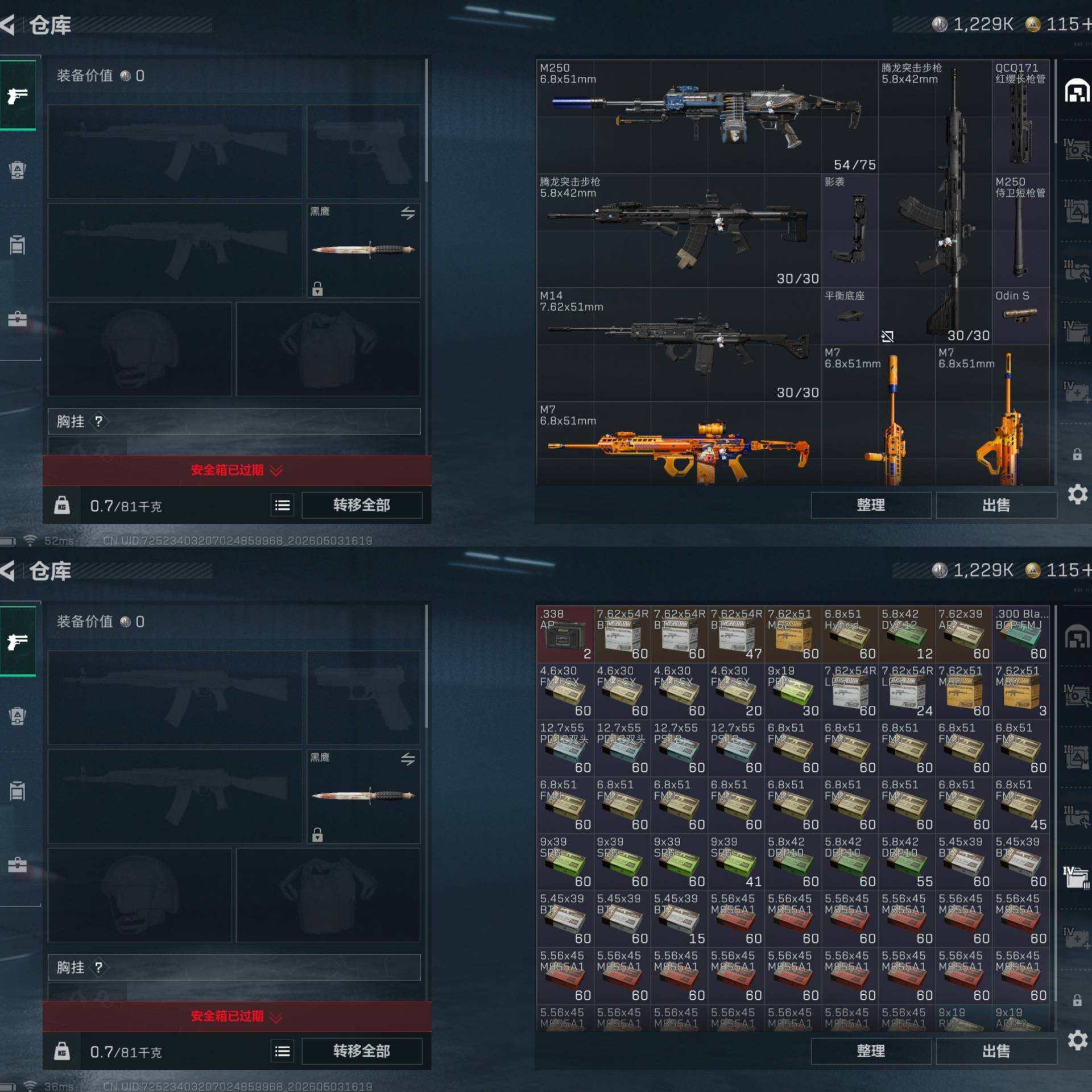Pick the 平衡底座 attachment item
Image resolution: width=1092 pixels, height=1092 pixels.
pos(850,316)
